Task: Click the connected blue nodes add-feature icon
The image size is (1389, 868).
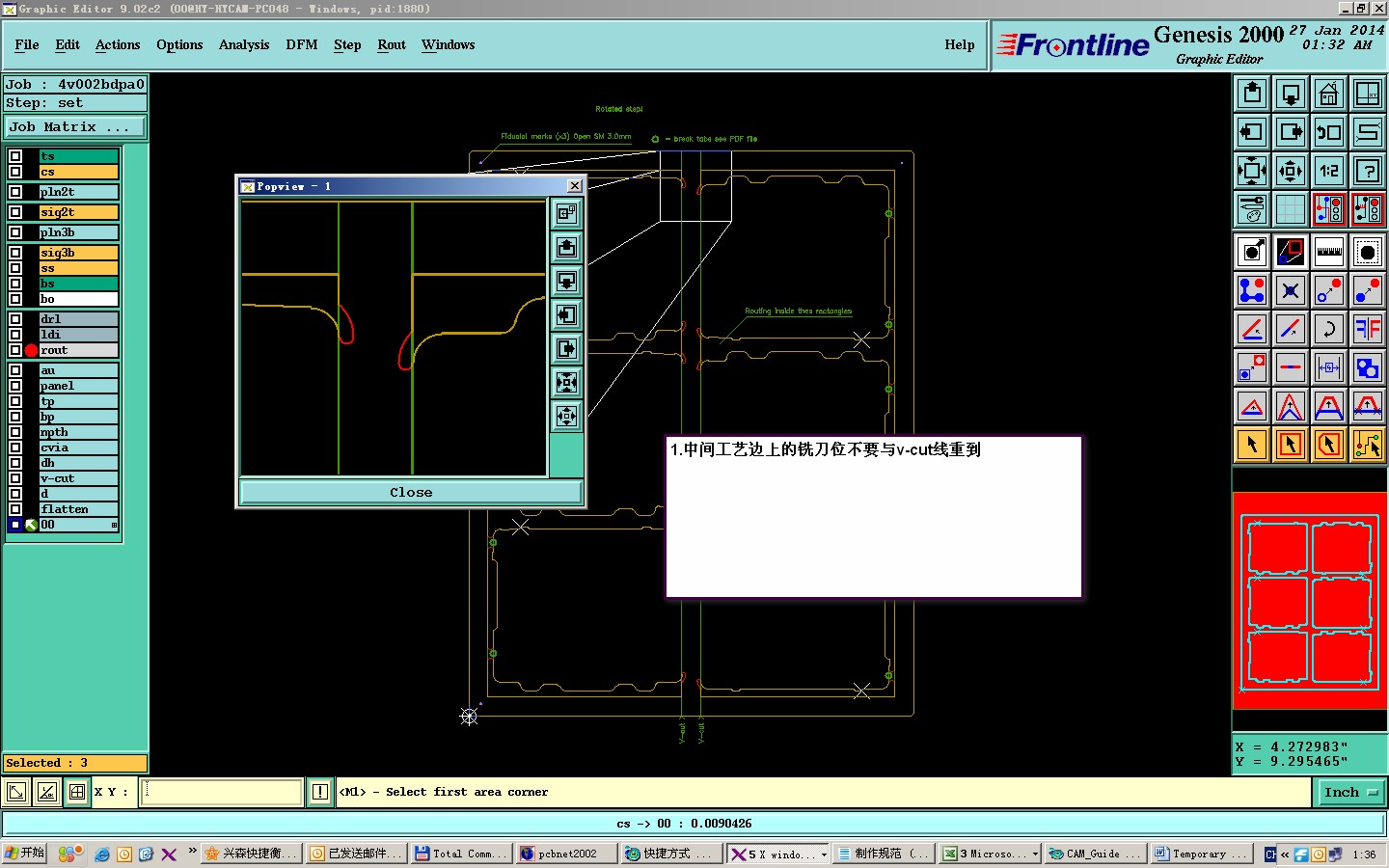Action: (x=1252, y=290)
